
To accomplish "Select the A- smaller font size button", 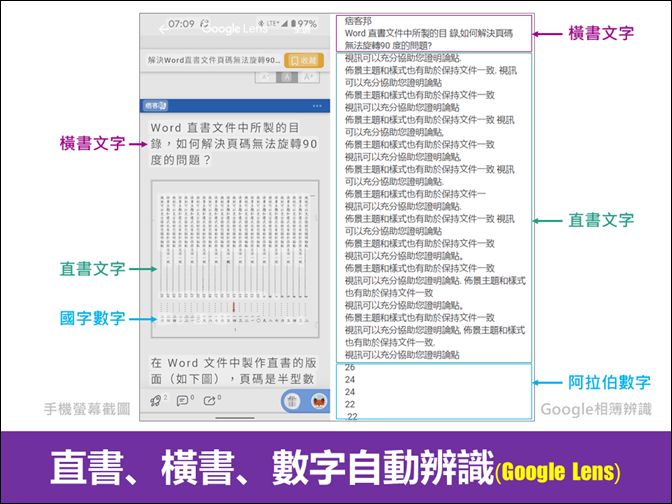I will [x=265, y=77].
